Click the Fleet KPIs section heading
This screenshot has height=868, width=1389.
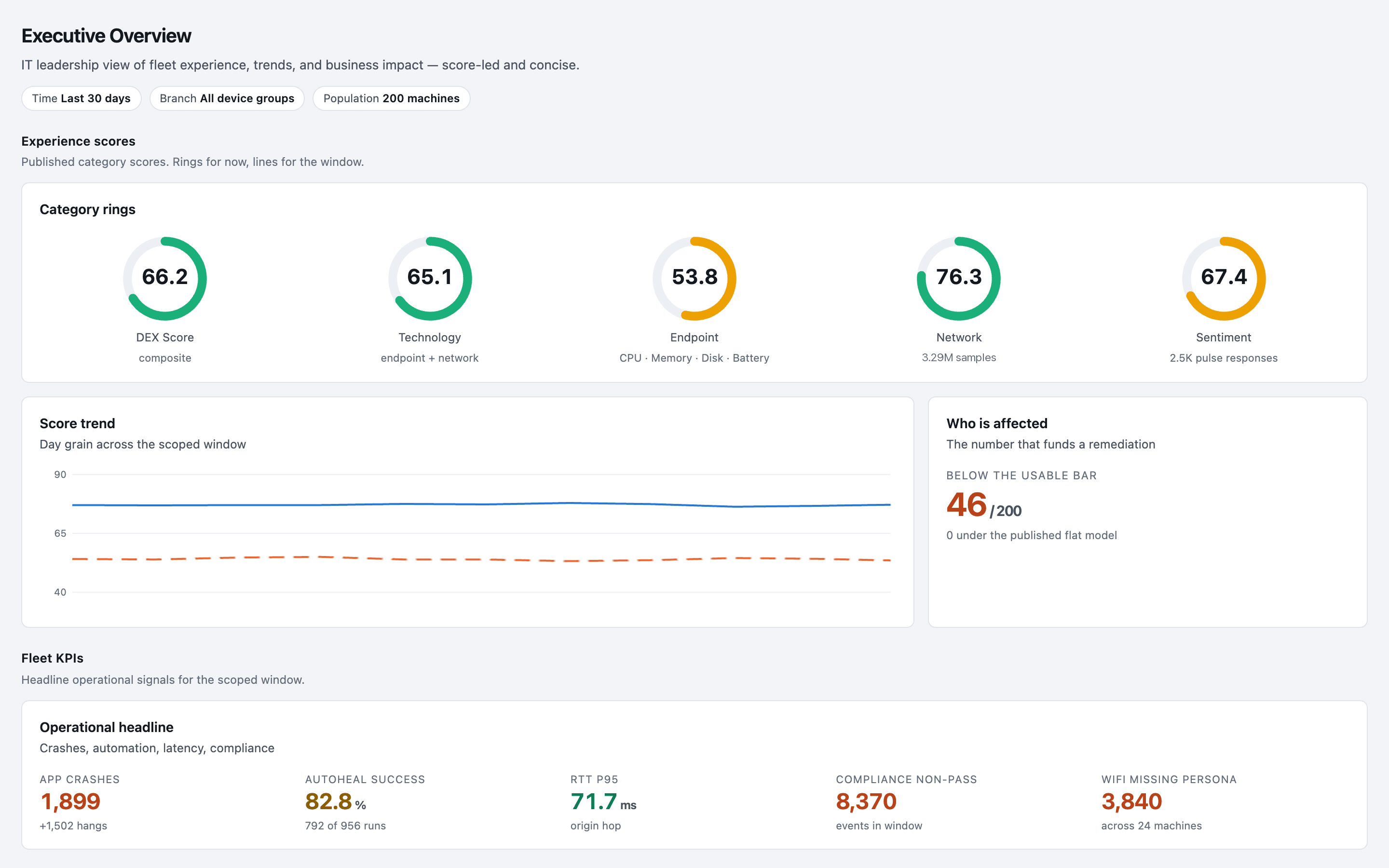(x=52, y=658)
